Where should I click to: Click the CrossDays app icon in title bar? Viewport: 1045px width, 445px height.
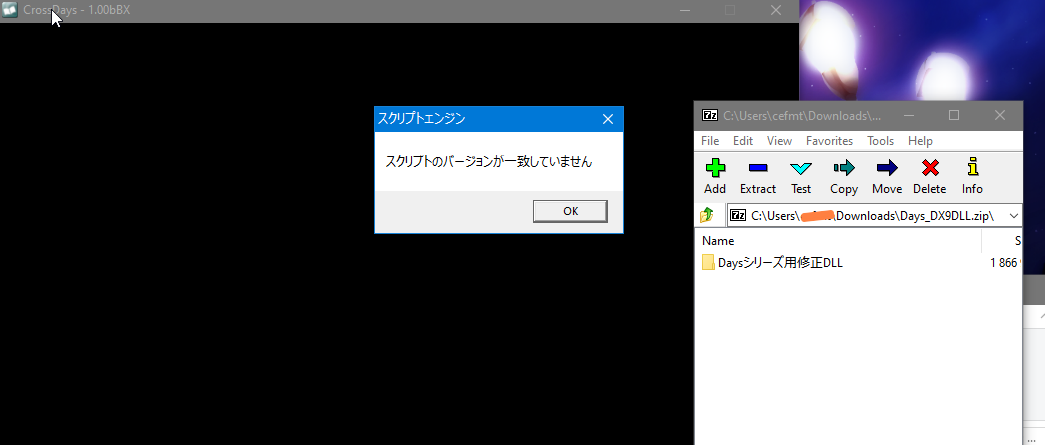[x=10, y=10]
